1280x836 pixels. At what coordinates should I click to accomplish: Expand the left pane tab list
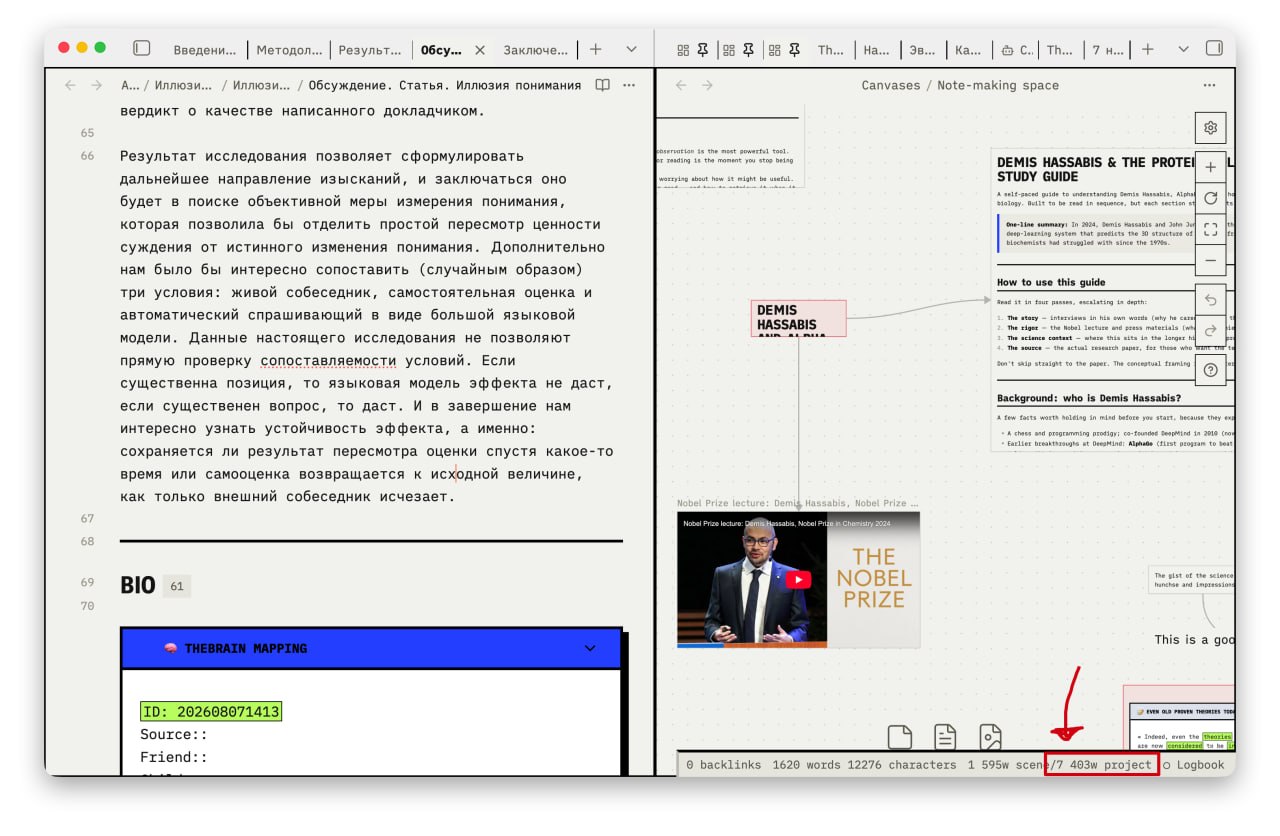(x=631, y=49)
